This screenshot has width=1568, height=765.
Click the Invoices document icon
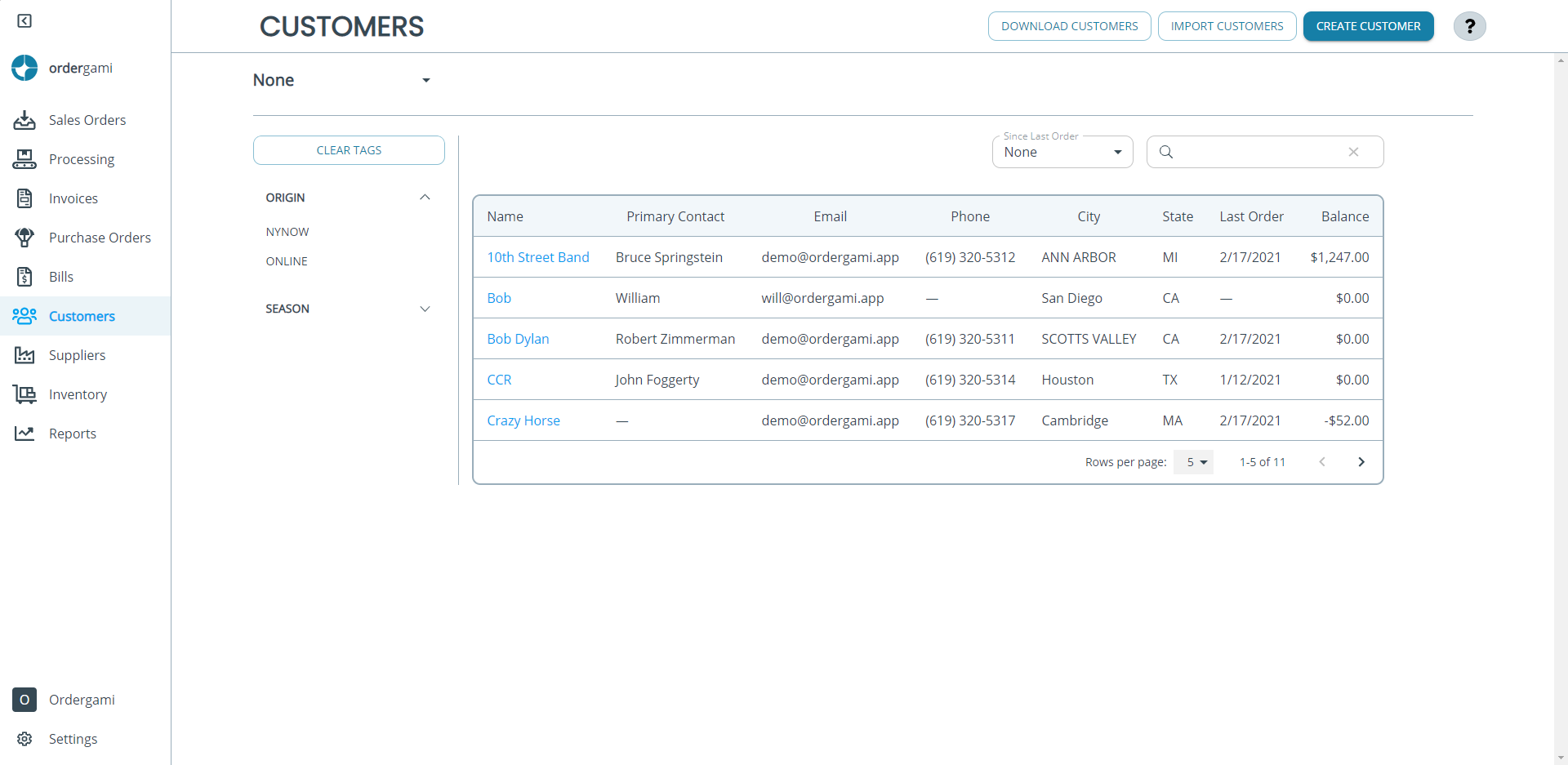[x=24, y=198]
